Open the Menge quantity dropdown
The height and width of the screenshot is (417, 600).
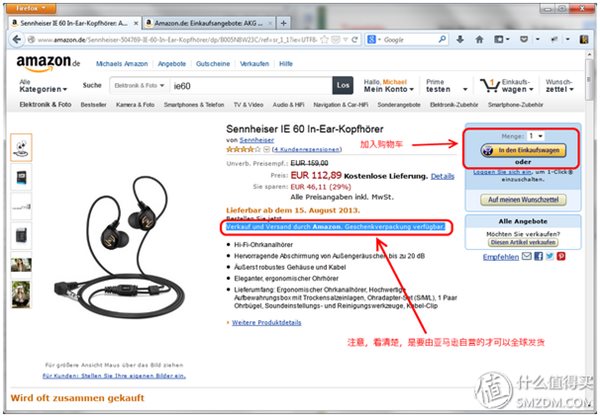tap(536, 136)
